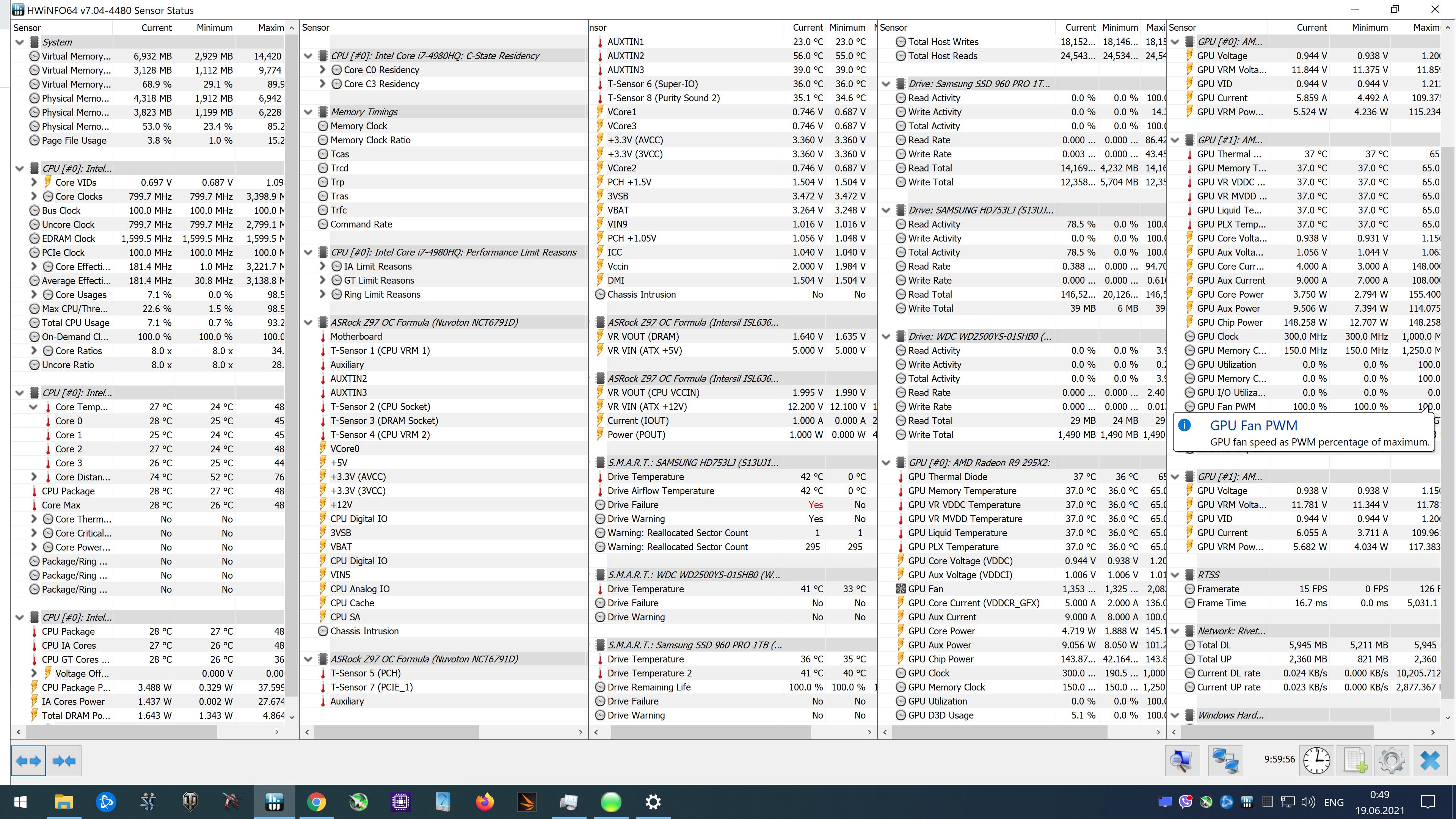The image size is (1456, 819).
Task: Open Firefox from the taskbar
Action: click(485, 802)
